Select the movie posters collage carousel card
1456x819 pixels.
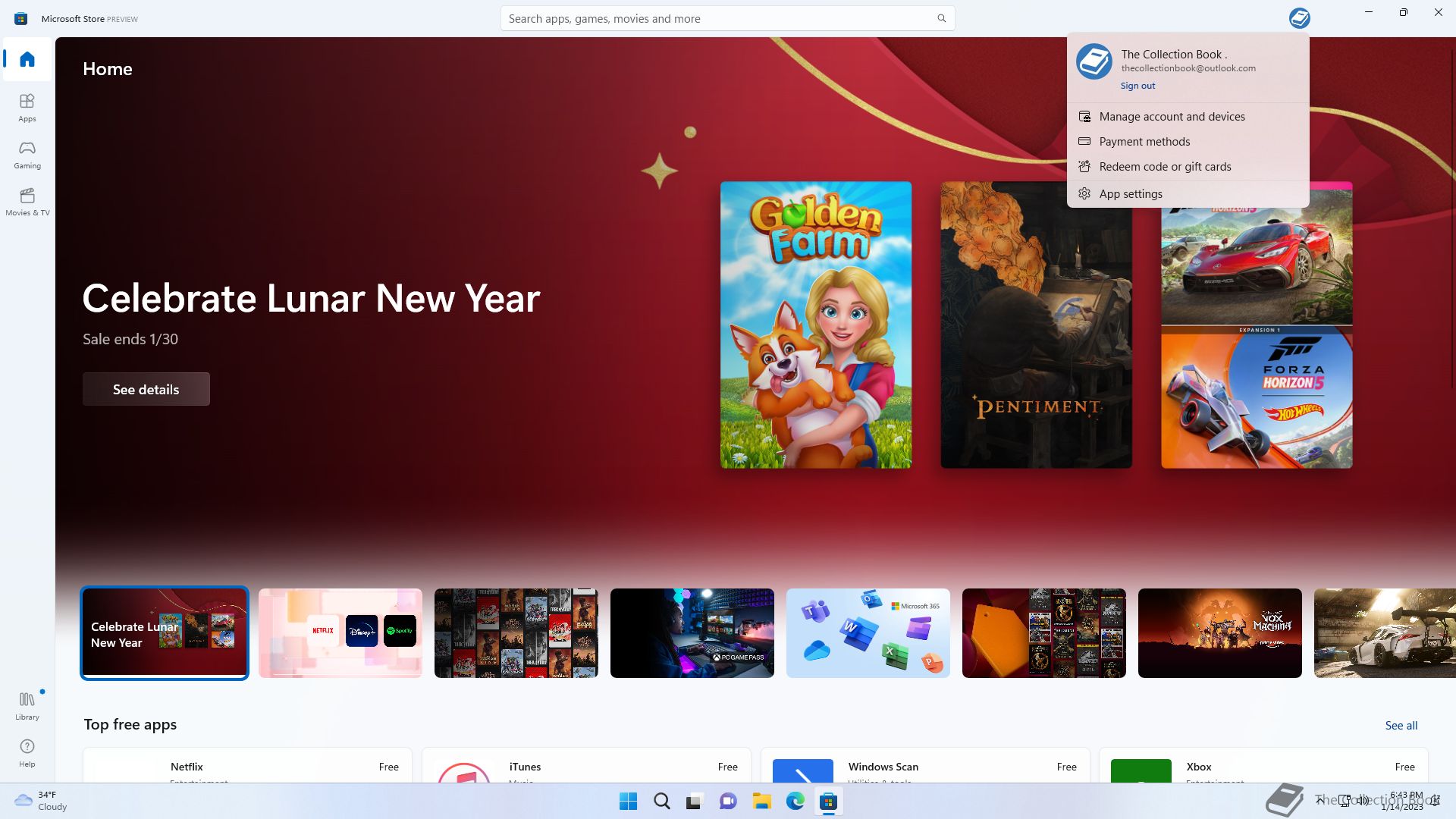[516, 633]
